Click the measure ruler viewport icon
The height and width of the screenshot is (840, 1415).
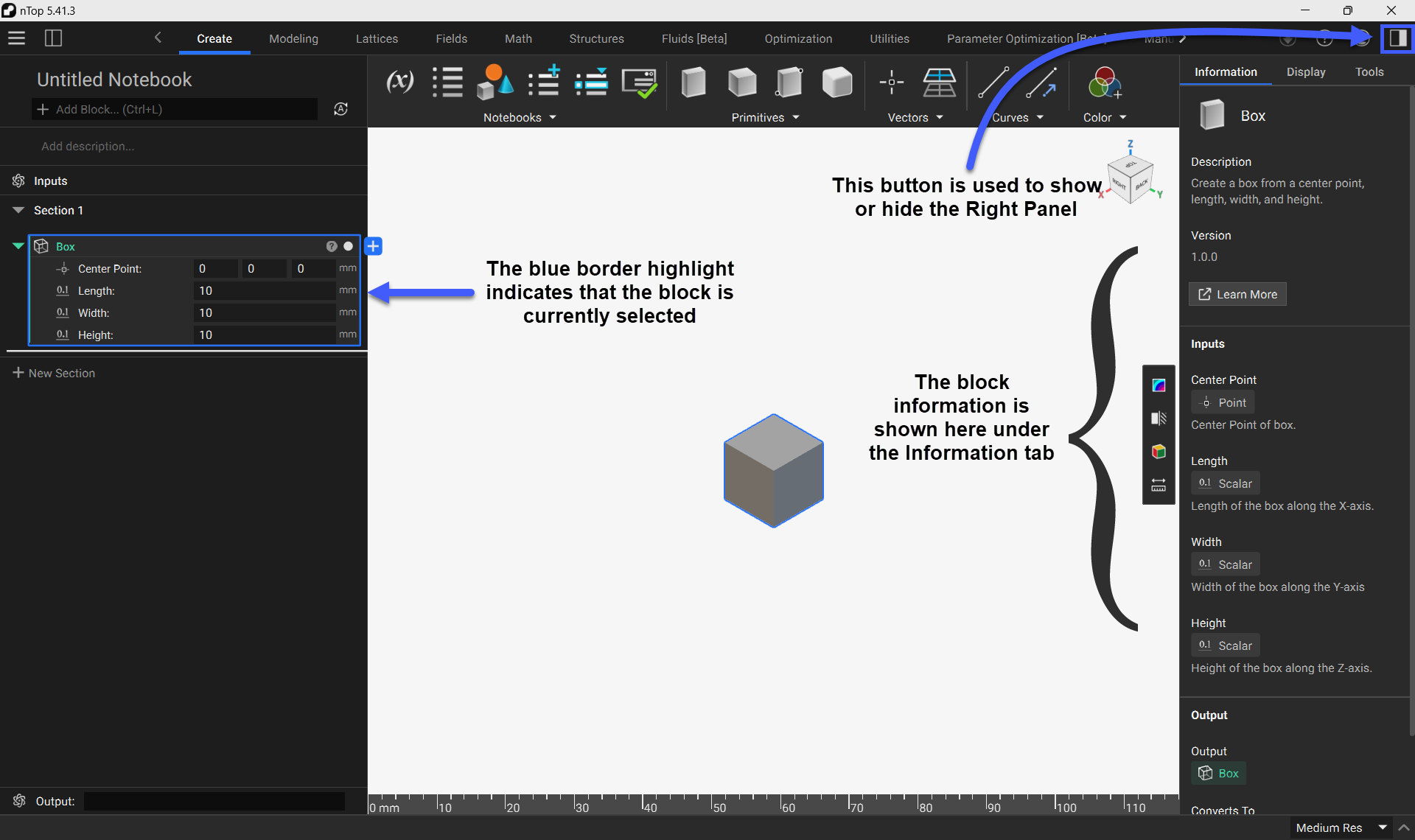point(1159,485)
